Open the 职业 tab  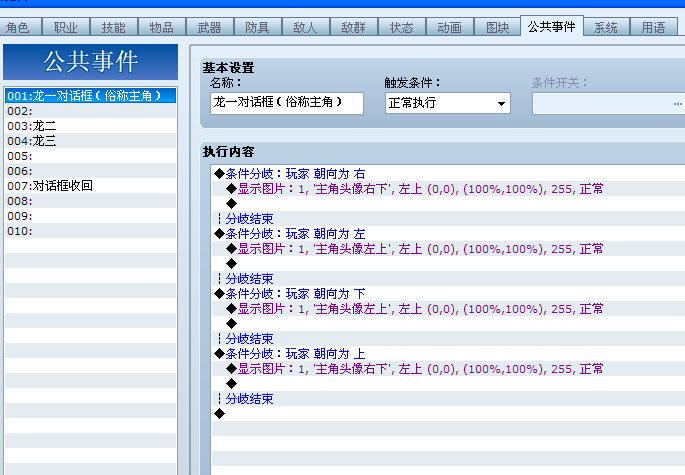(66, 28)
